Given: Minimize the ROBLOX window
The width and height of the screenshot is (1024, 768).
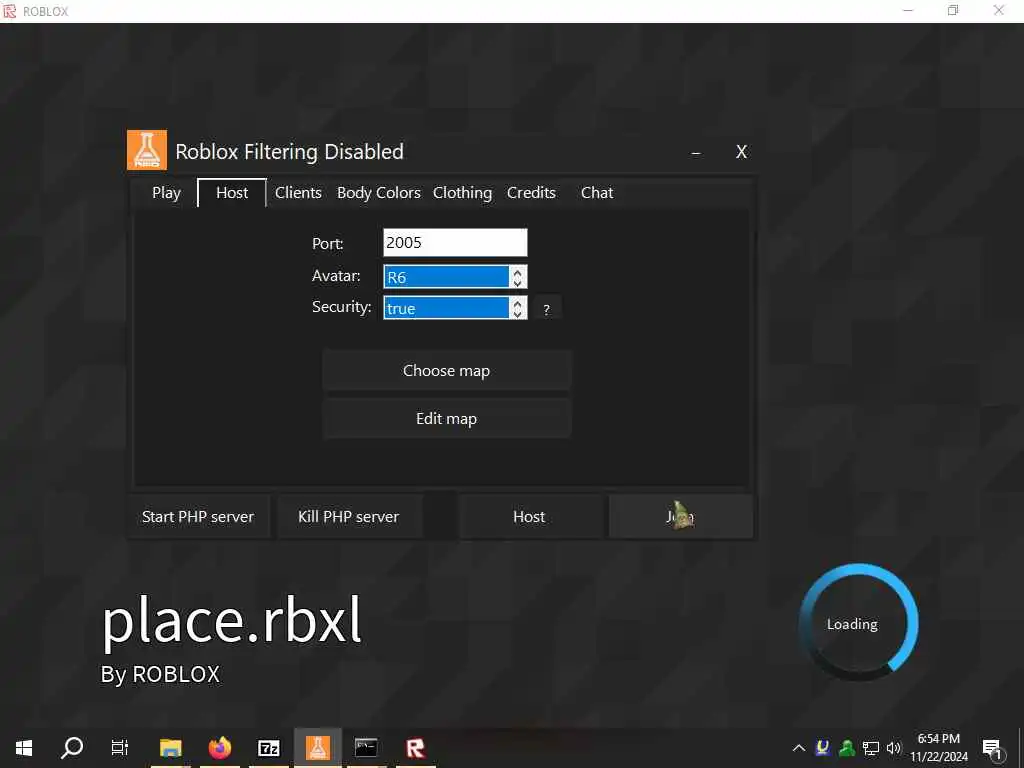Looking at the screenshot, I should [x=908, y=10].
